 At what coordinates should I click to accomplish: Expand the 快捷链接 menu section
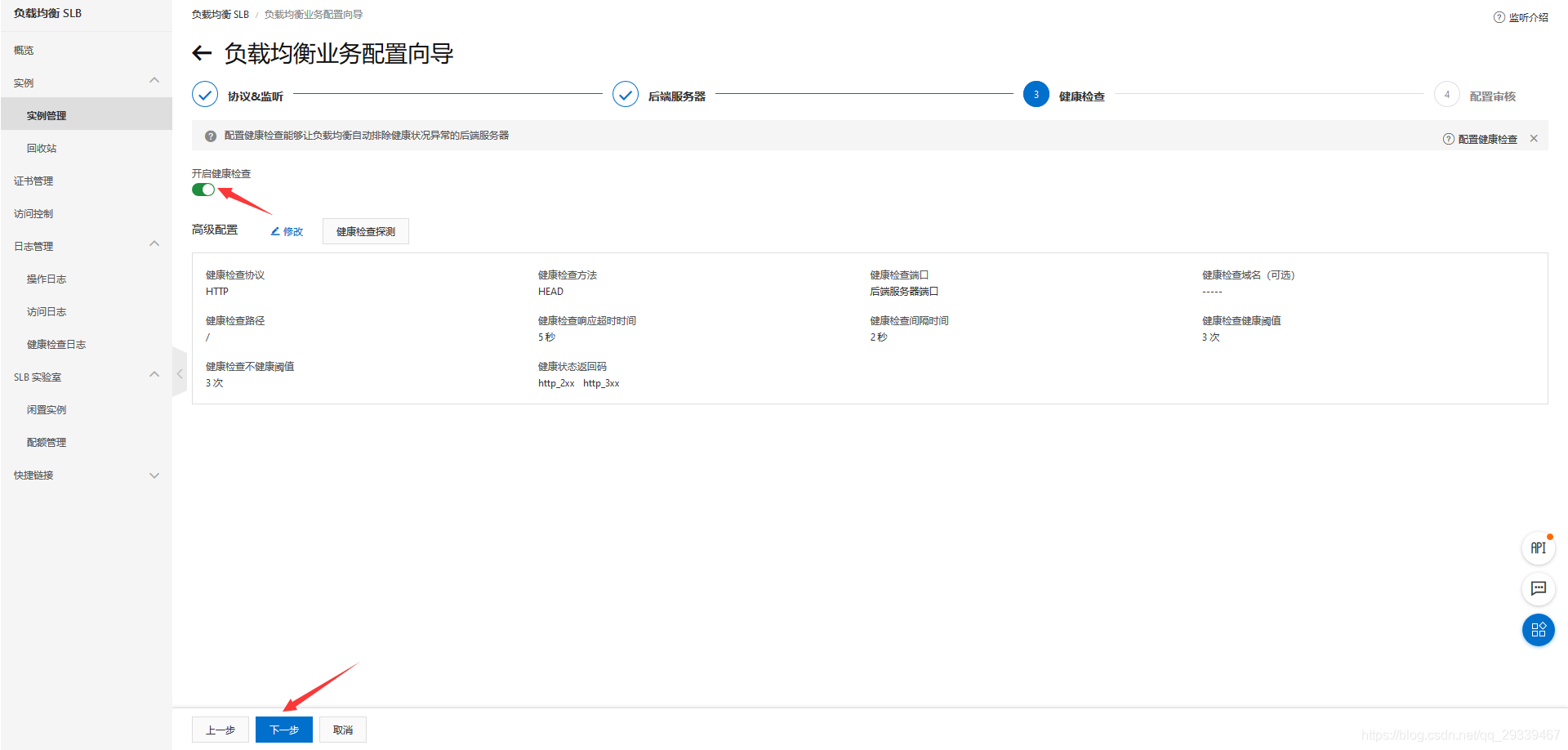click(x=154, y=475)
